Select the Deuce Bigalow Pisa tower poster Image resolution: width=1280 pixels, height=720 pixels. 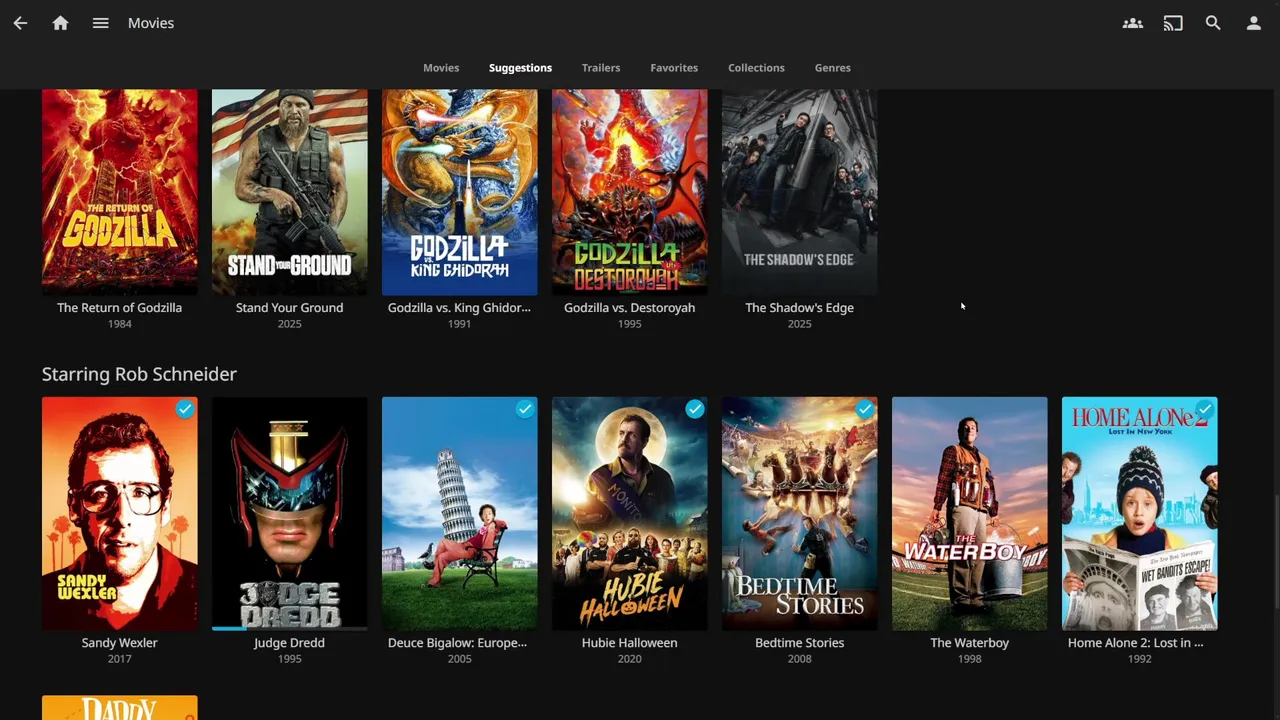(x=459, y=514)
